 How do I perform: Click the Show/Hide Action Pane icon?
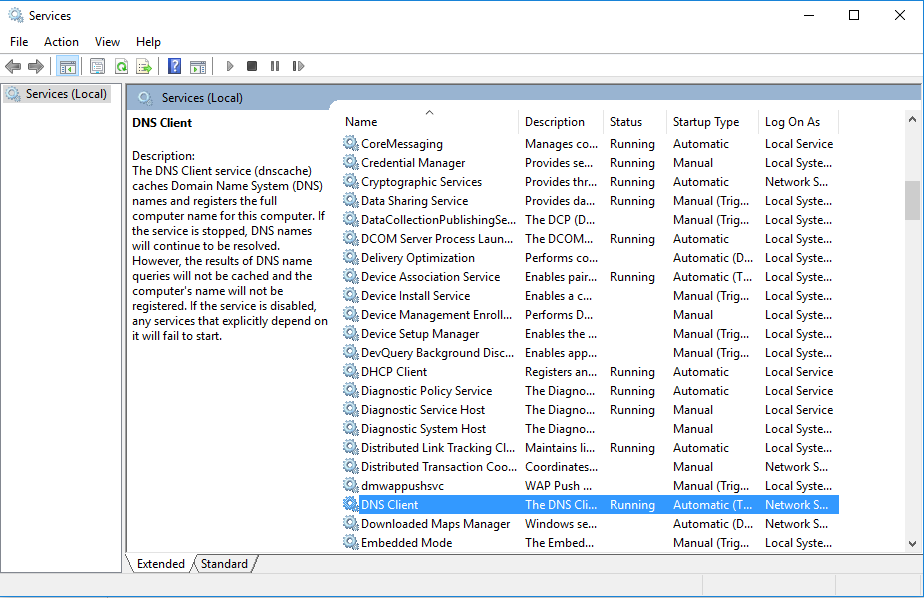[x=198, y=67]
